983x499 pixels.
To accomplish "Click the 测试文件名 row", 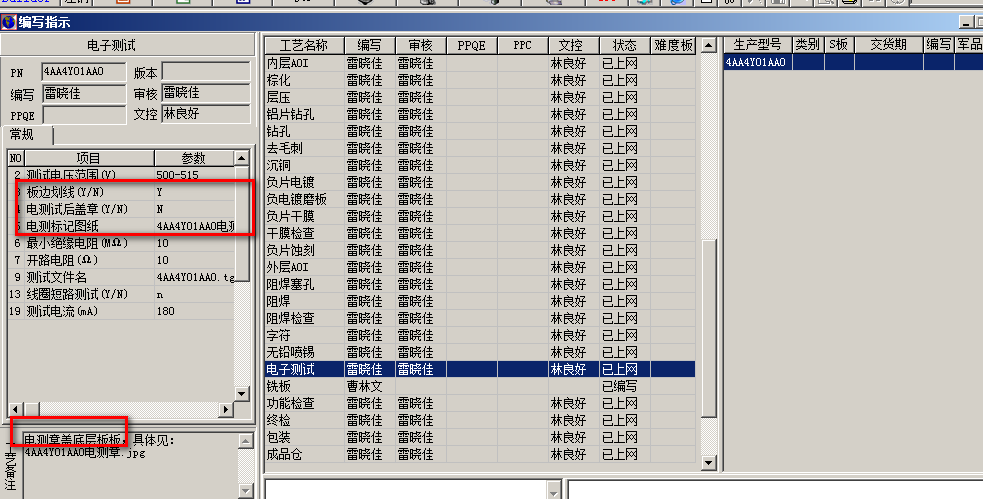I will pyautogui.click(x=122, y=277).
